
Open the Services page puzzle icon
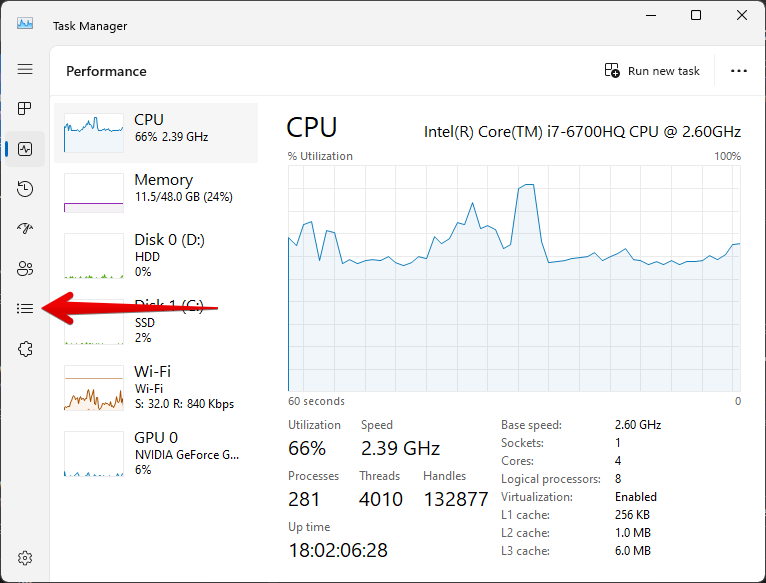25,348
